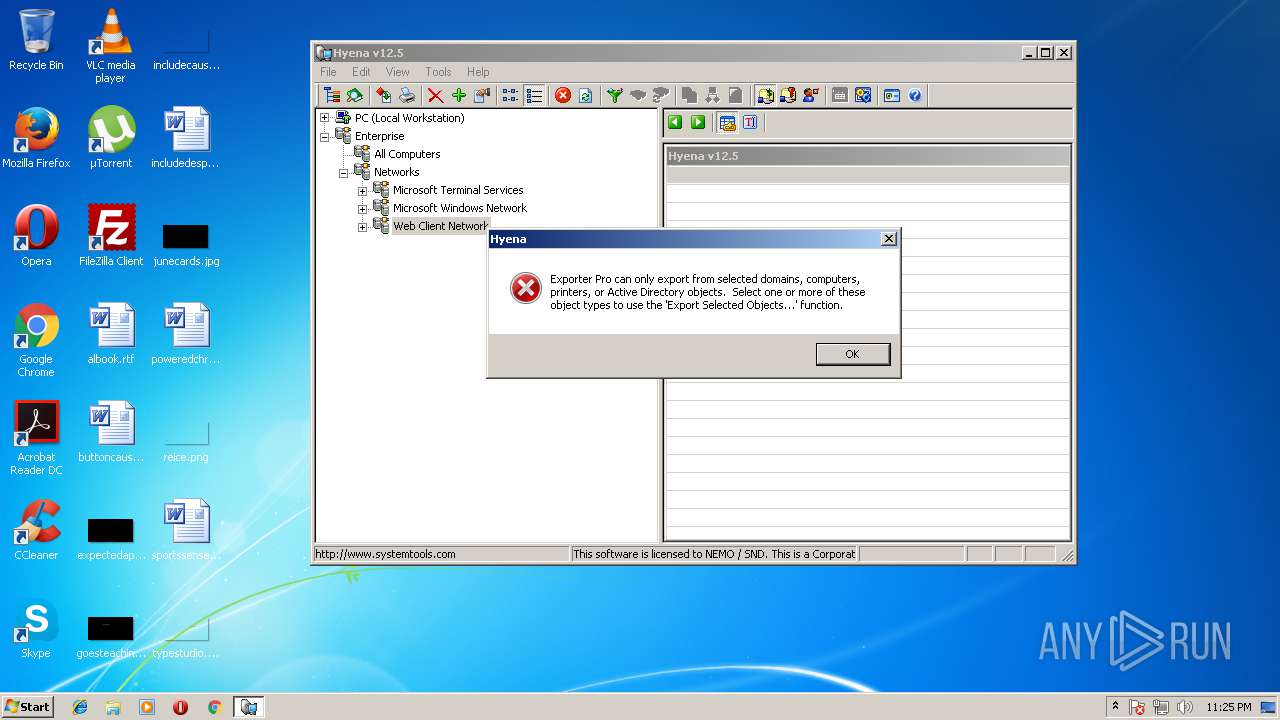Image resolution: width=1280 pixels, height=720 pixels.
Task: Expand Microsoft Terminal Services node
Action: pyautogui.click(x=362, y=191)
